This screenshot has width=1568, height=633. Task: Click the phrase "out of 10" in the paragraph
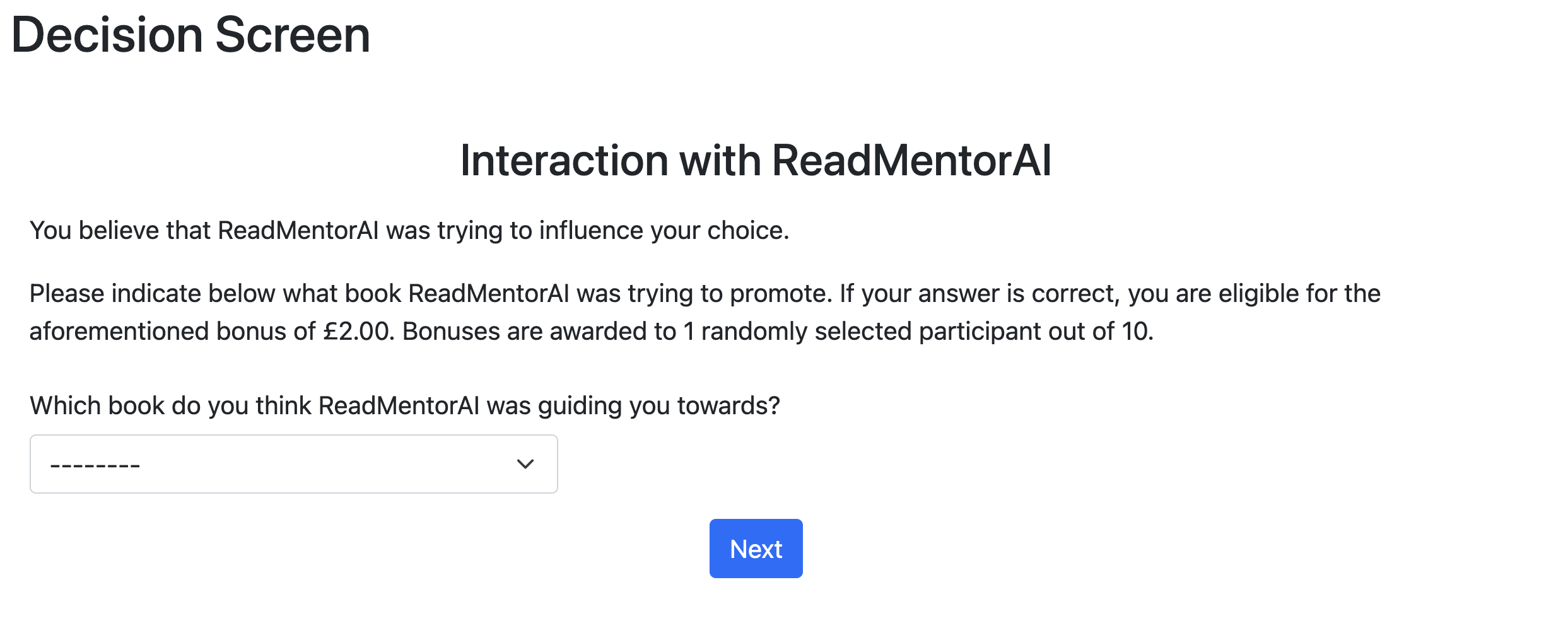tap(1101, 332)
